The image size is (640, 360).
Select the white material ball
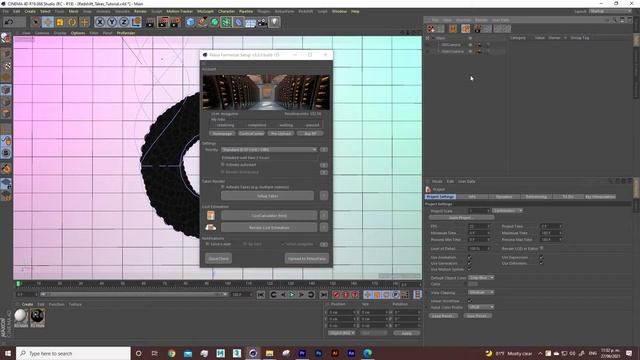[x=21, y=316]
